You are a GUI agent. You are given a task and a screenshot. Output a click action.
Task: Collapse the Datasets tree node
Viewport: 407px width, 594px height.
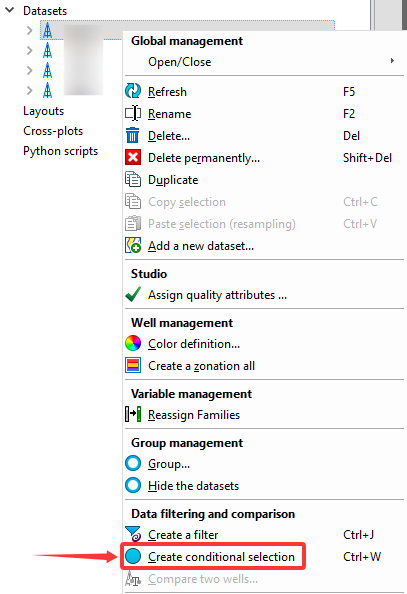(9, 10)
